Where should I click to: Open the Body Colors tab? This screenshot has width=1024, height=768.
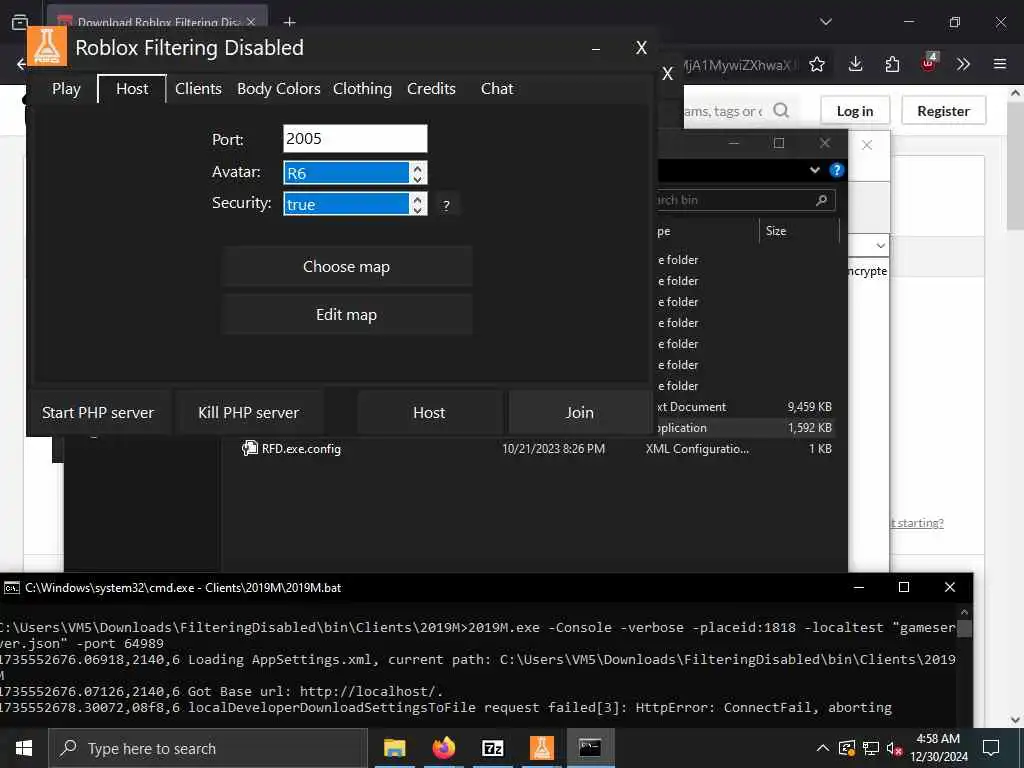(278, 89)
